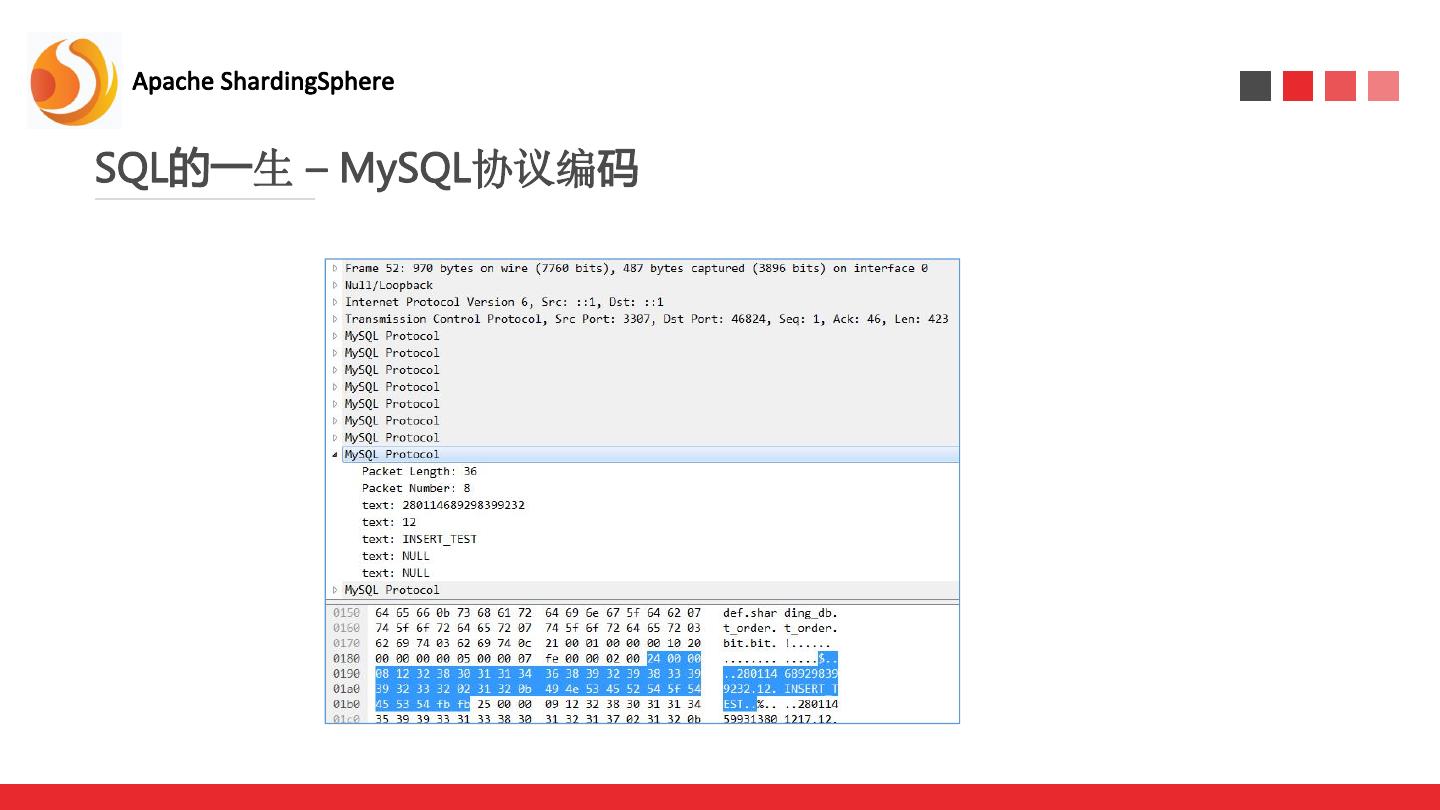Click ASCII text '9232.12. INSERT_T'

(780, 689)
